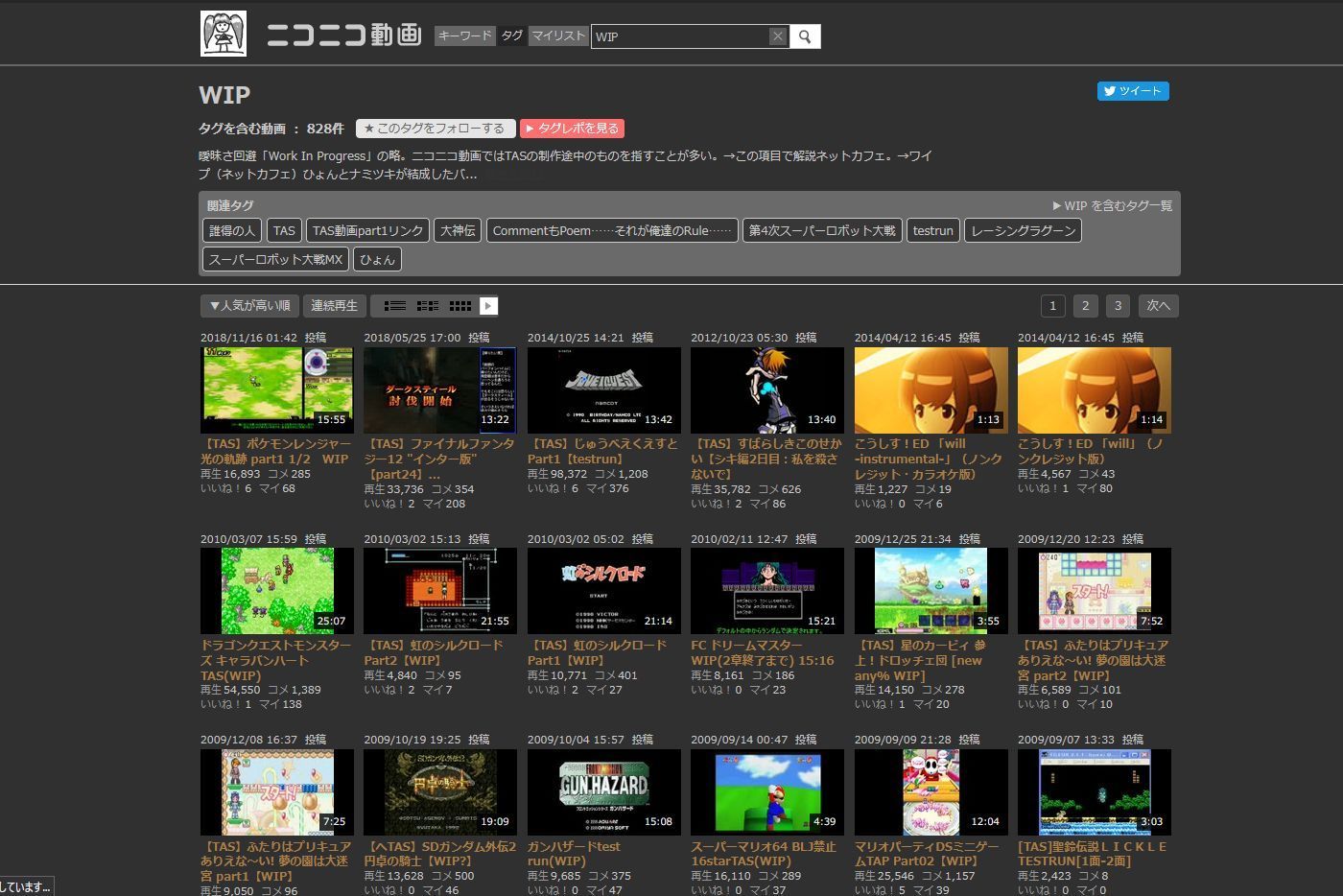This screenshot has width=1343, height=896.
Task: Open ポケモンレンジャー 光の軌跡 video thumbnail
Action: 277,390
